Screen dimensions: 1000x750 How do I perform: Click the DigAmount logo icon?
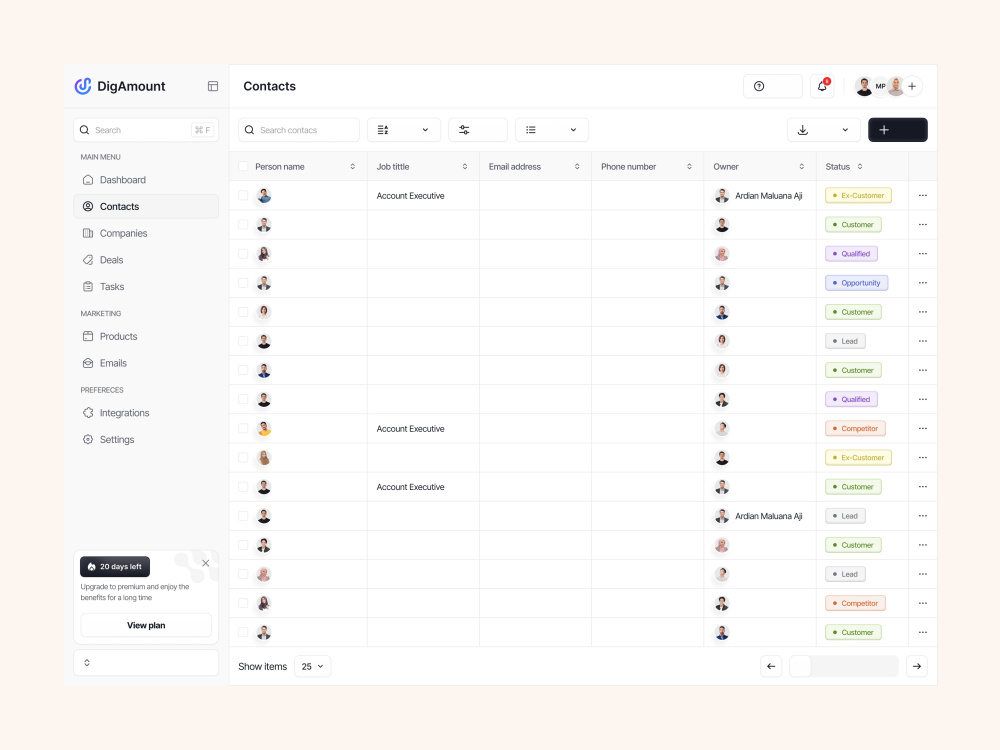coord(83,86)
